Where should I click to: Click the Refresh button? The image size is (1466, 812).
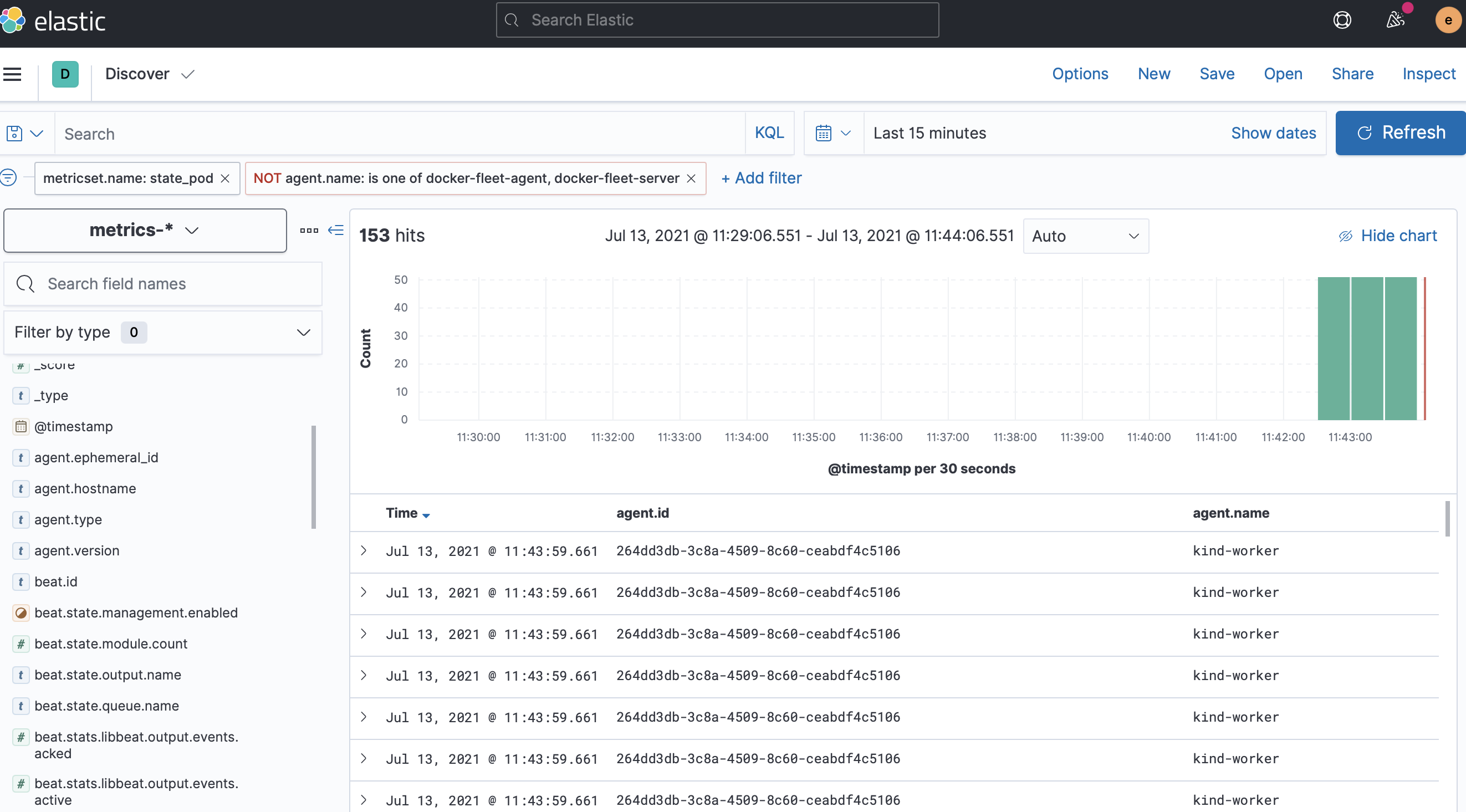tap(1400, 132)
